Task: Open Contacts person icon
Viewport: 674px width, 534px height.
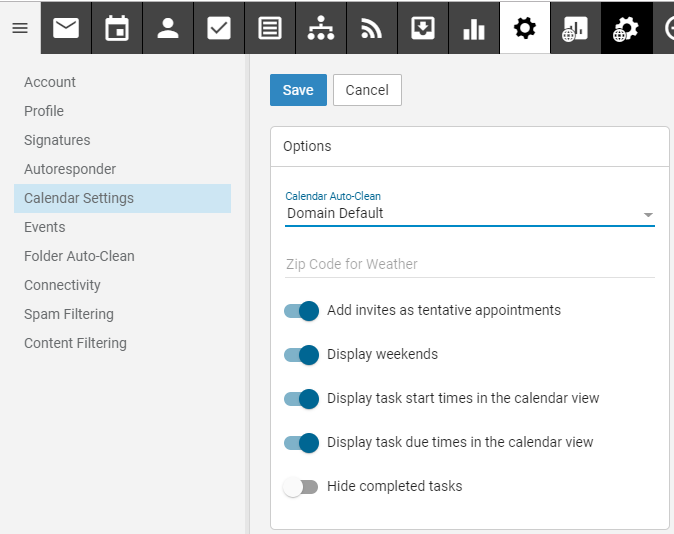Action: click(168, 28)
